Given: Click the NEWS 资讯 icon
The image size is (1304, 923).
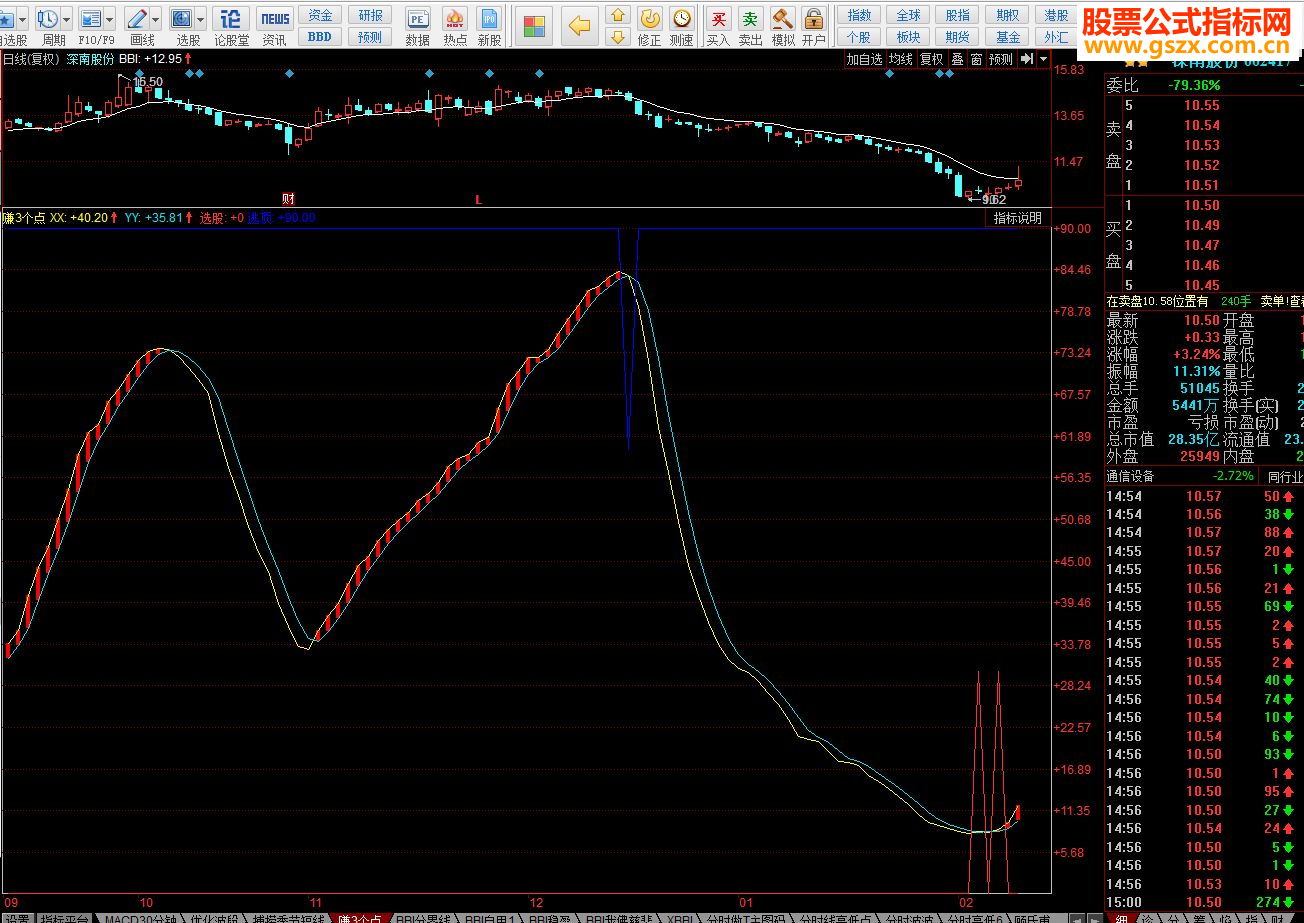Looking at the screenshot, I should (x=273, y=19).
